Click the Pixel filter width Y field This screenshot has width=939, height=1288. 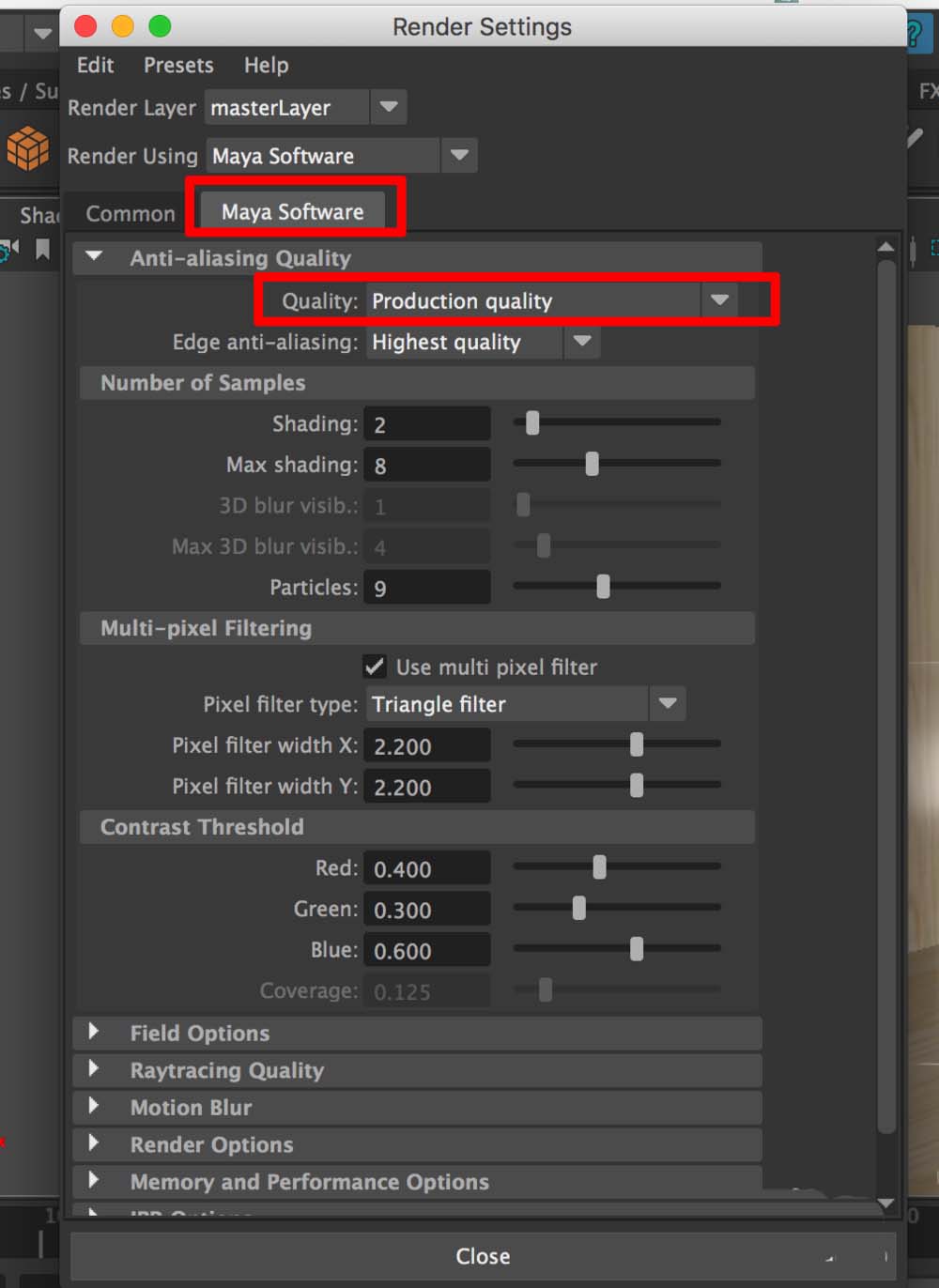[427, 787]
